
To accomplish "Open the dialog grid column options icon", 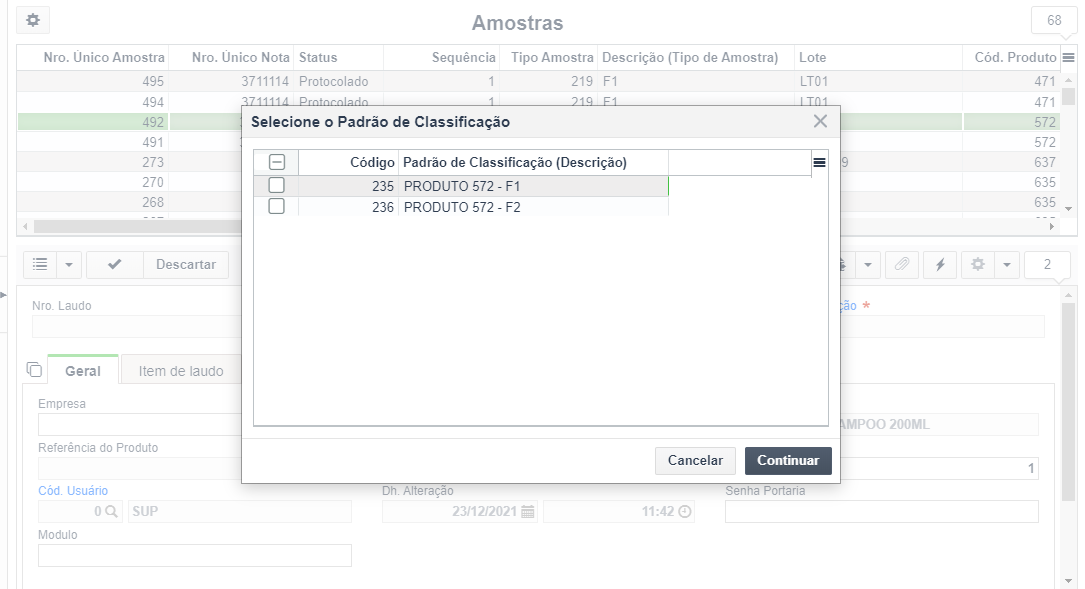I will (819, 163).
